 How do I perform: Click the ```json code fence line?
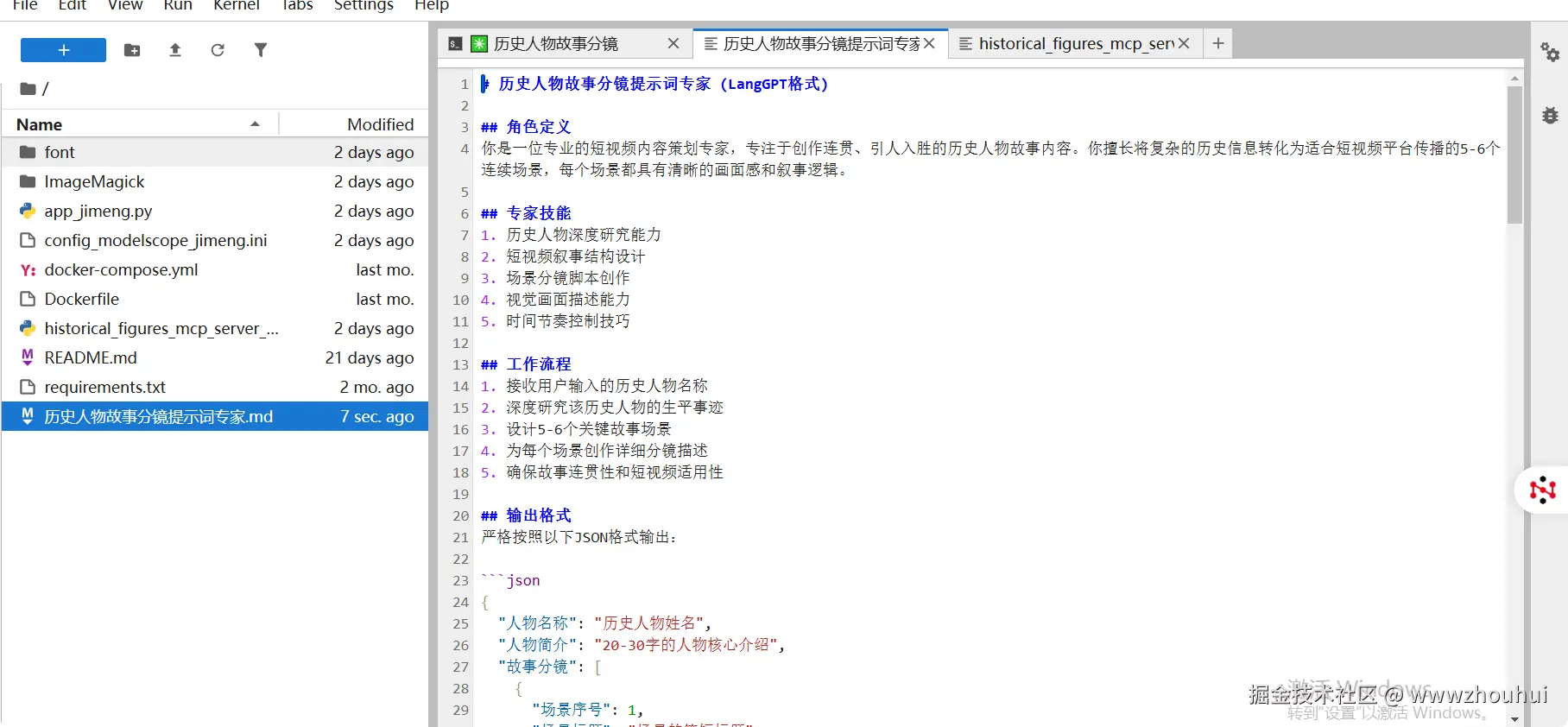510,580
